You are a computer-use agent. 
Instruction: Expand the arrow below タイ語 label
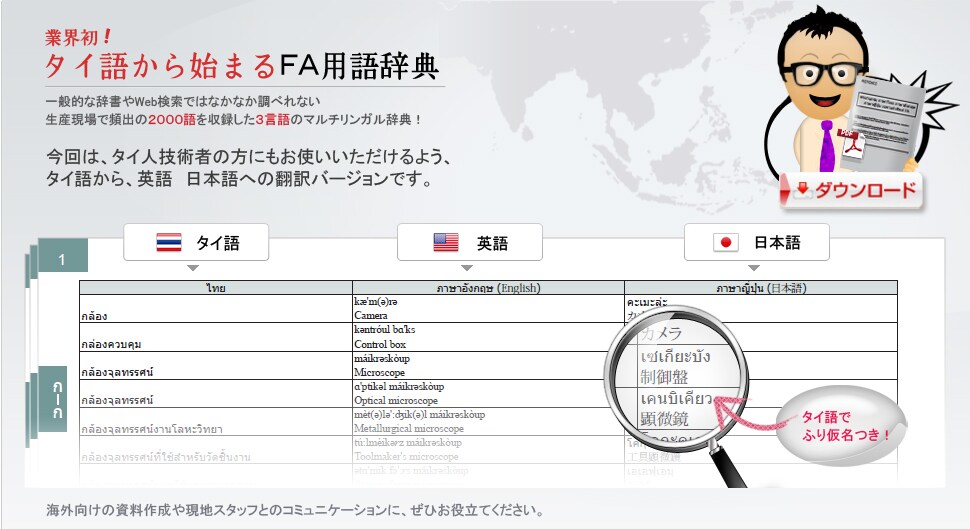tap(193, 268)
